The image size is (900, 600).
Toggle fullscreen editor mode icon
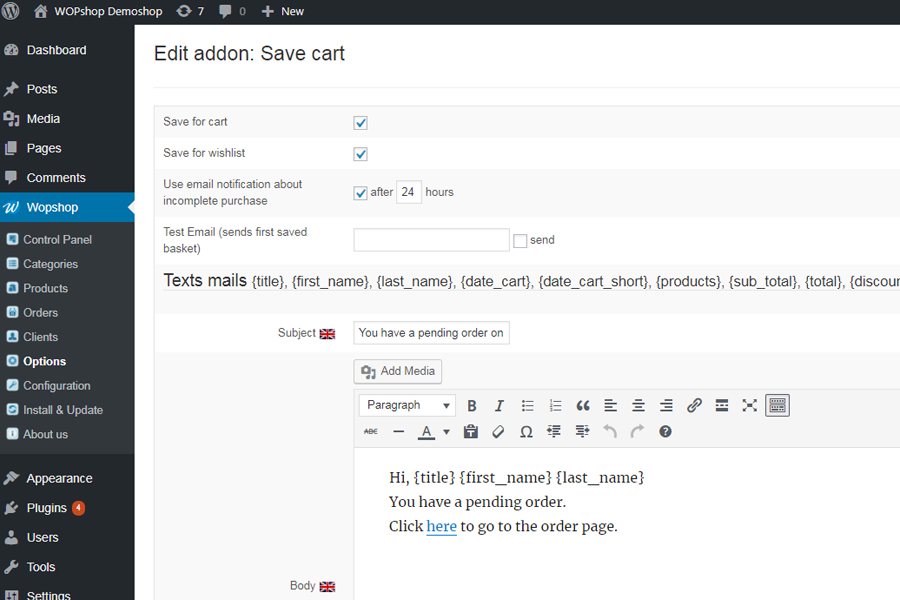pos(750,406)
